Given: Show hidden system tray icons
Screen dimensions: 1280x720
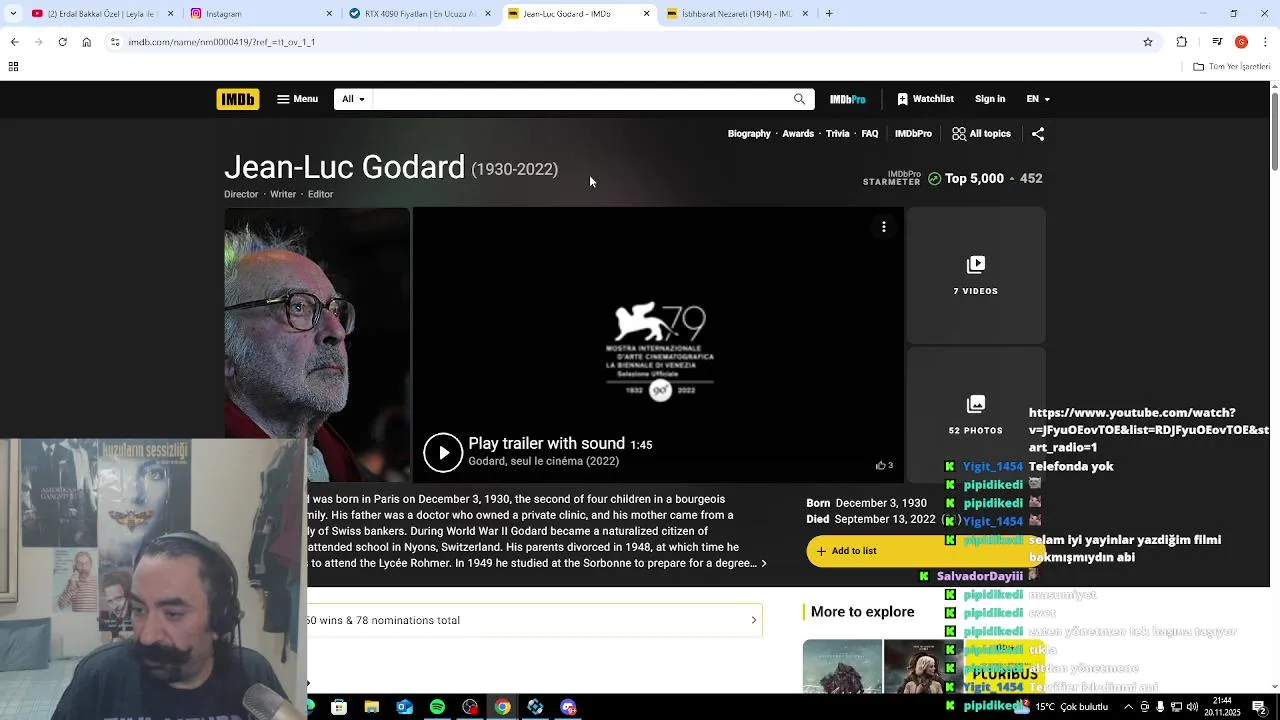Looking at the screenshot, I should pos(1129,707).
